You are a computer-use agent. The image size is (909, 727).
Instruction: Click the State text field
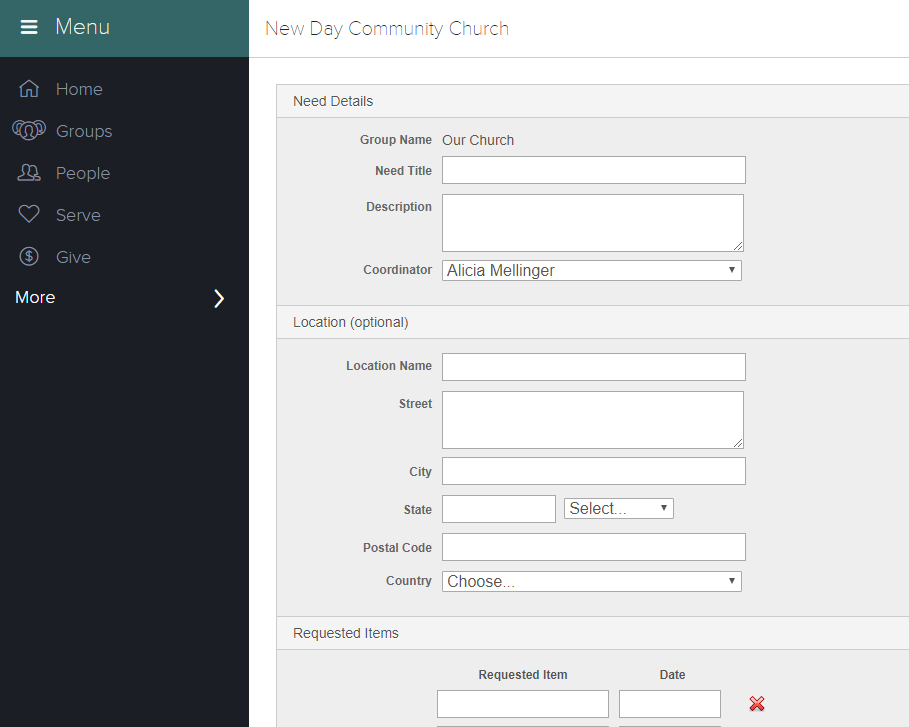point(499,508)
